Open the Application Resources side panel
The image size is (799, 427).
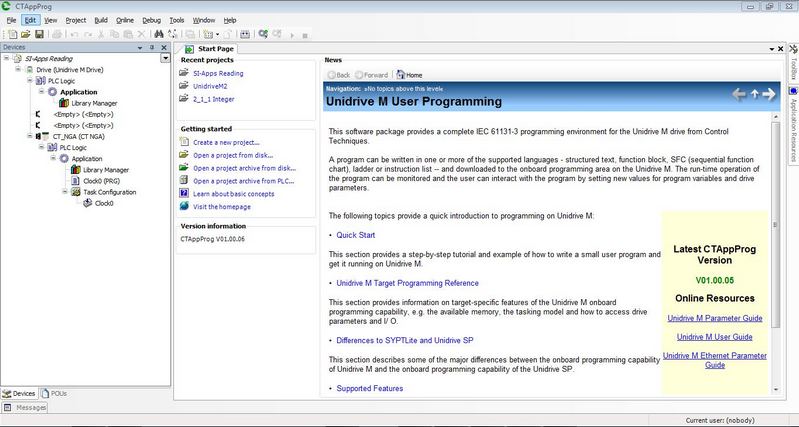tap(793, 125)
